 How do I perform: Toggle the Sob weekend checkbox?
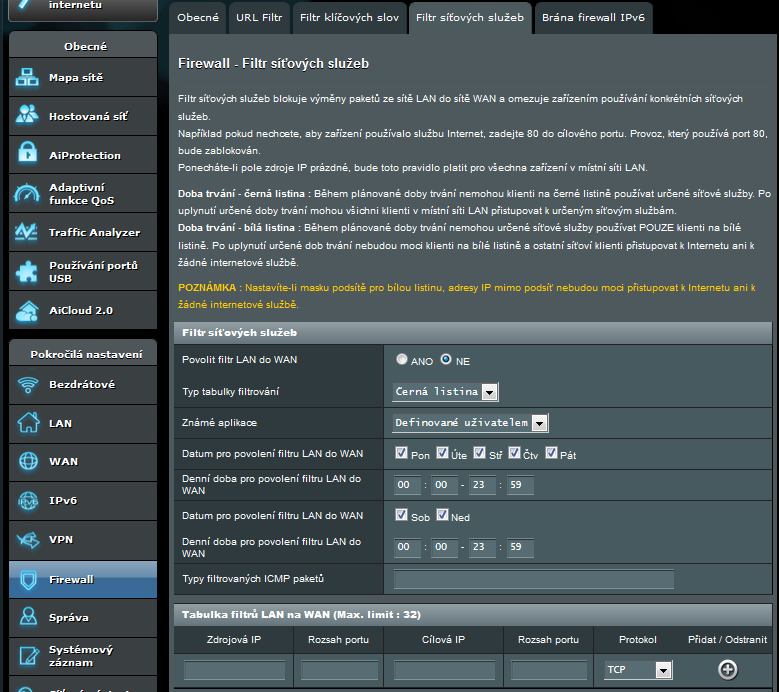coord(402,516)
